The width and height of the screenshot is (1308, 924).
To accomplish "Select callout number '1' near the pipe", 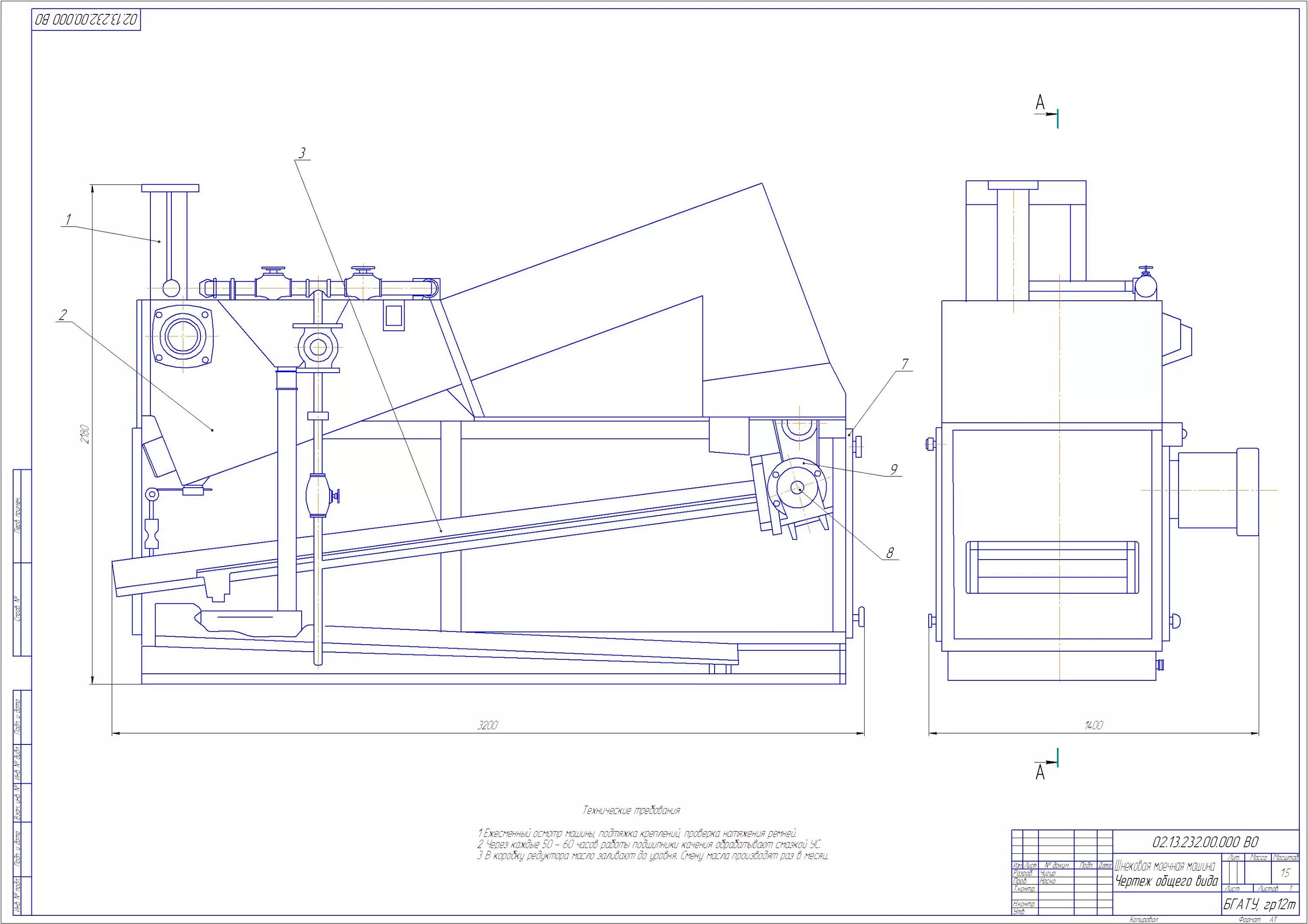I will pos(68,219).
